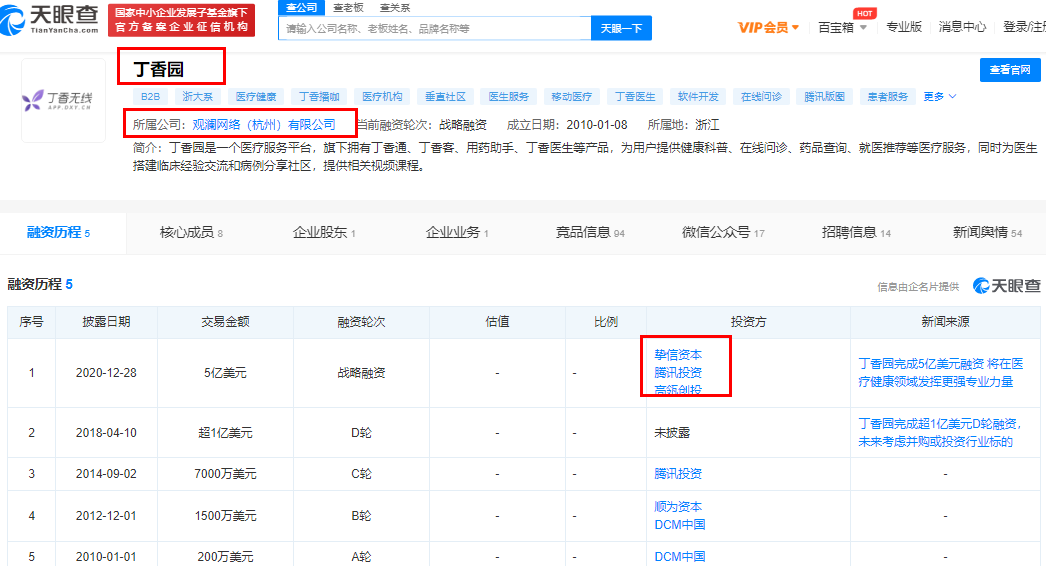Open investor 腾讯投资 in the C轮 row
Image resolution: width=1046 pixels, height=566 pixels.
(x=678, y=474)
